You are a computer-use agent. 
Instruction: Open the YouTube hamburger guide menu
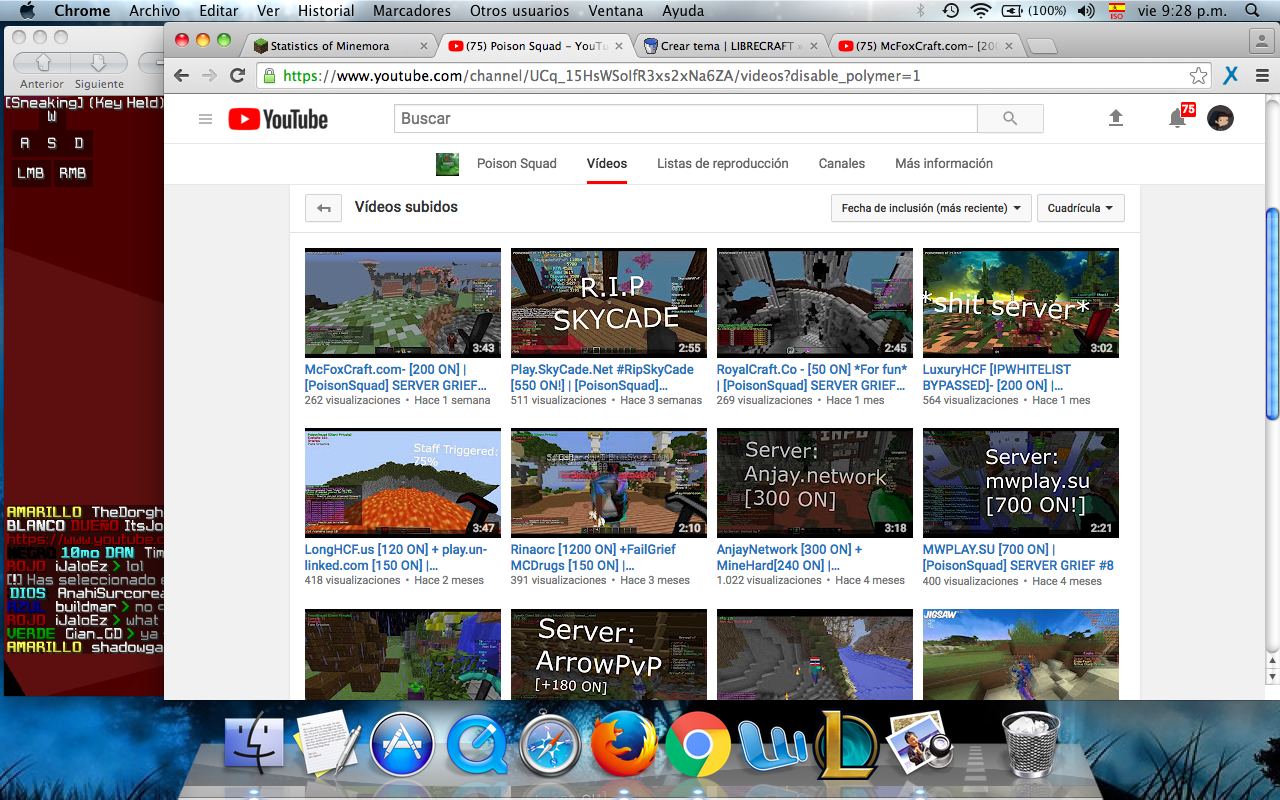[205, 119]
